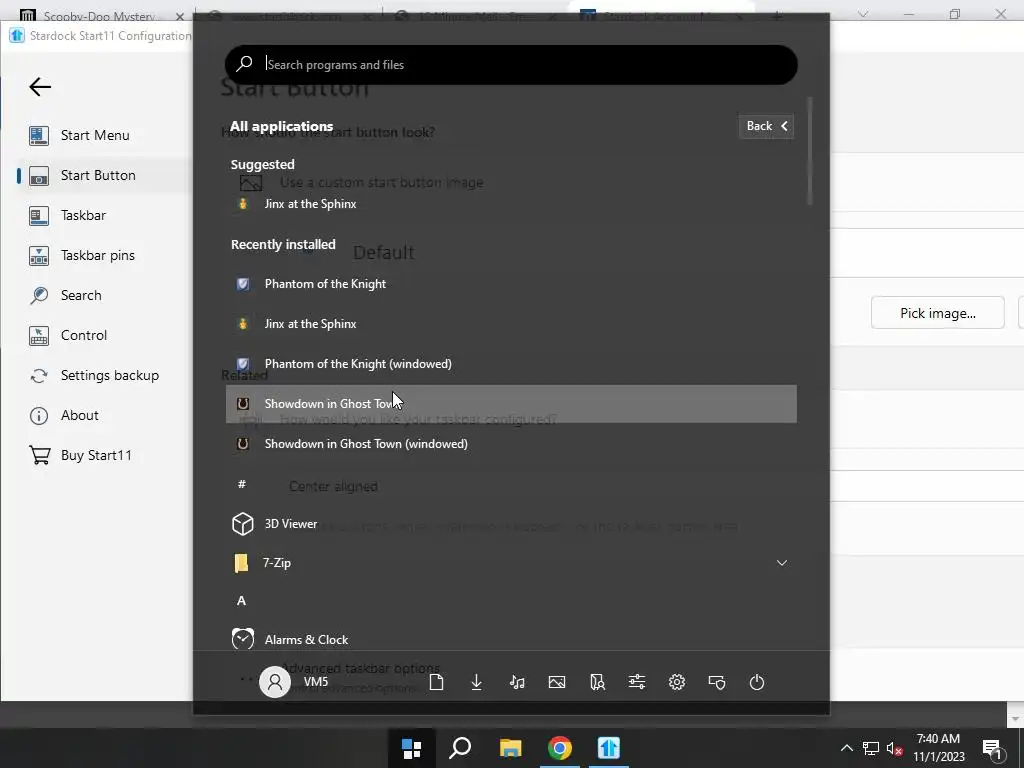Switch to Start11 app on taskbar
1024x768 pixels.
(609, 748)
